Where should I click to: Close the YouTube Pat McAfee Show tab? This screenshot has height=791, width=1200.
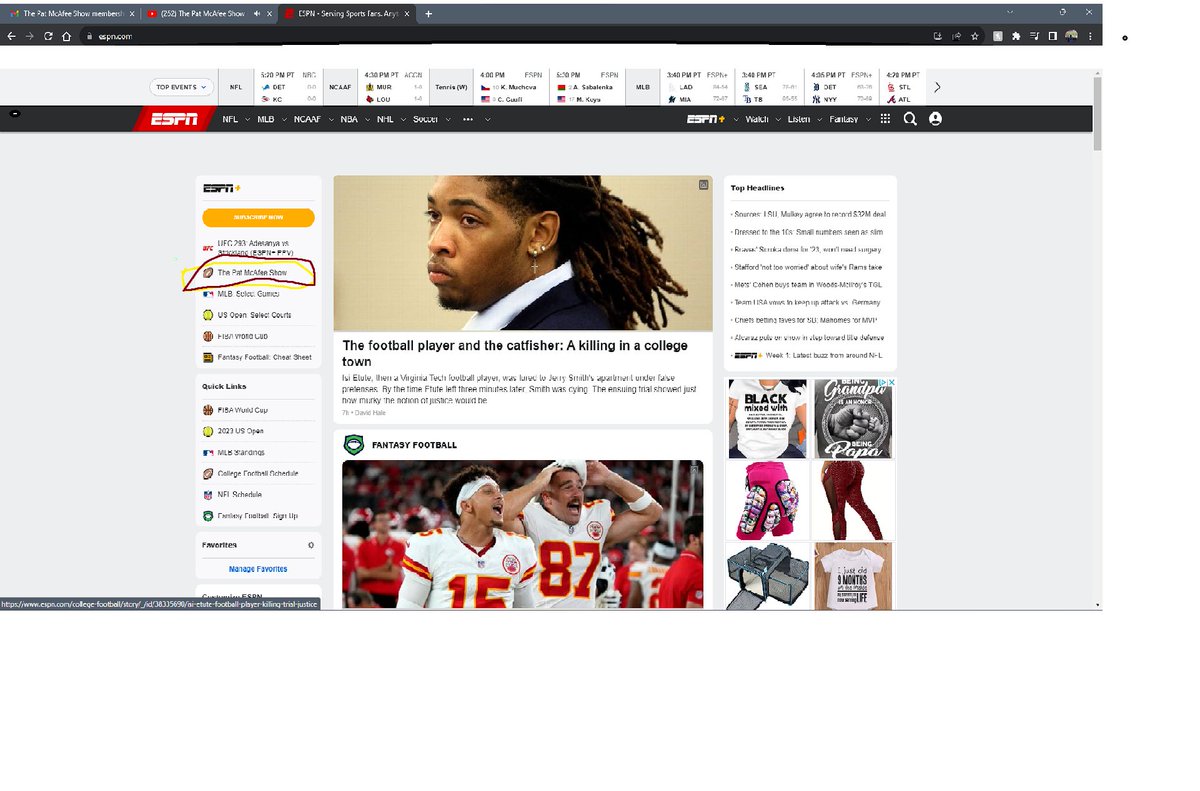(271, 14)
